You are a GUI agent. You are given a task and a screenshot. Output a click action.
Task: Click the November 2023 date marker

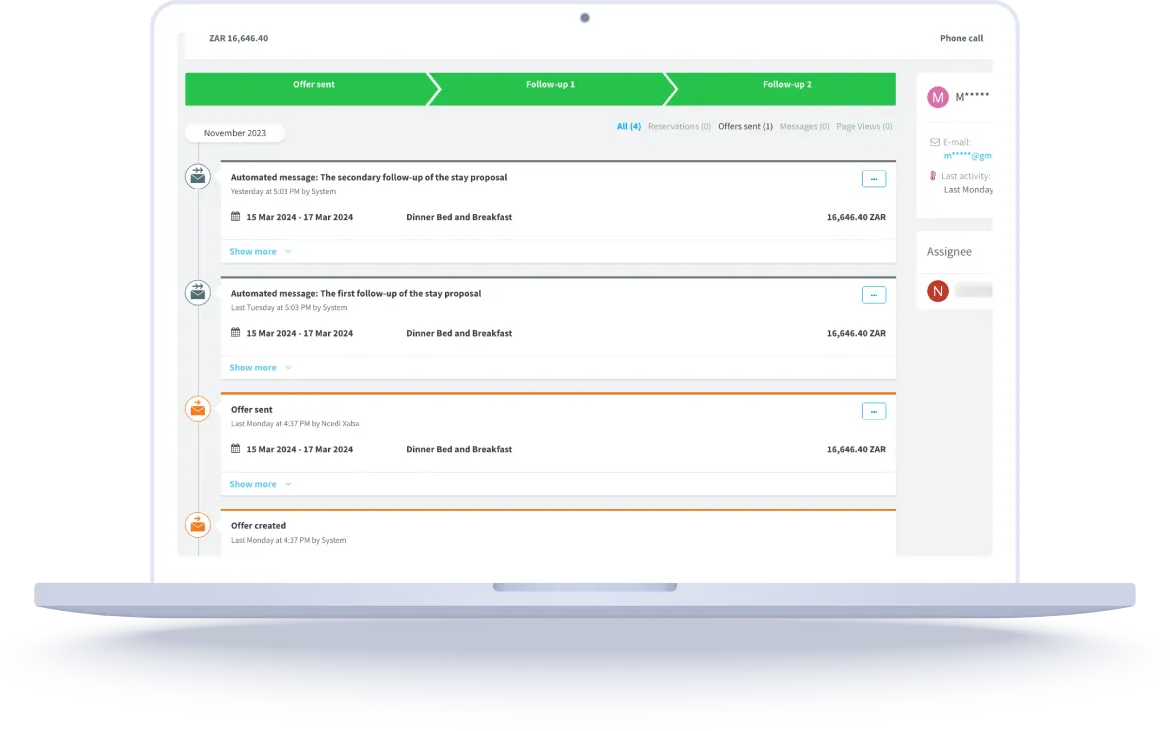click(234, 133)
